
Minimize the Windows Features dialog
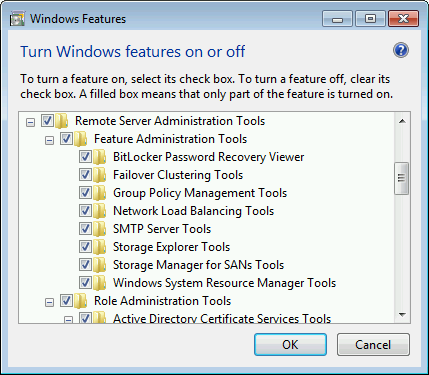click(x=337, y=19)
